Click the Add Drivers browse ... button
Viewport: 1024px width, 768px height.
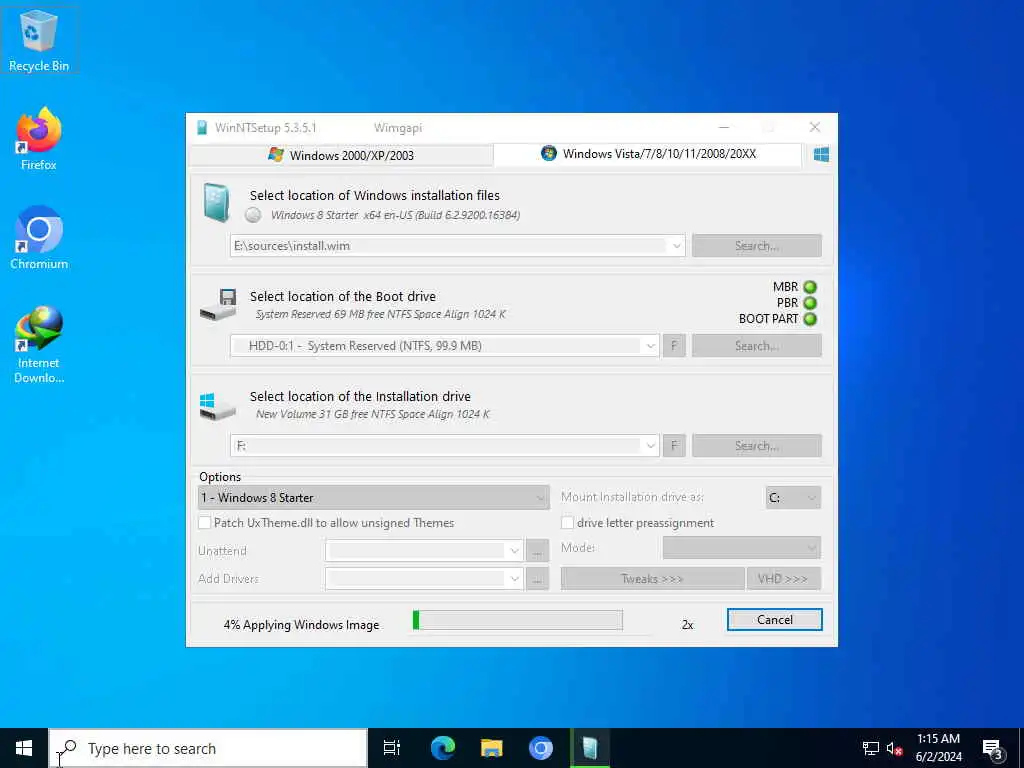[537, 579]
